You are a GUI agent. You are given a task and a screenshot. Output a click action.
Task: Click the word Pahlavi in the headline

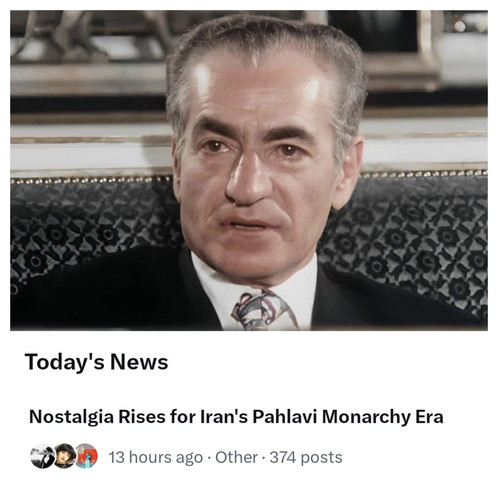point(284,417)
